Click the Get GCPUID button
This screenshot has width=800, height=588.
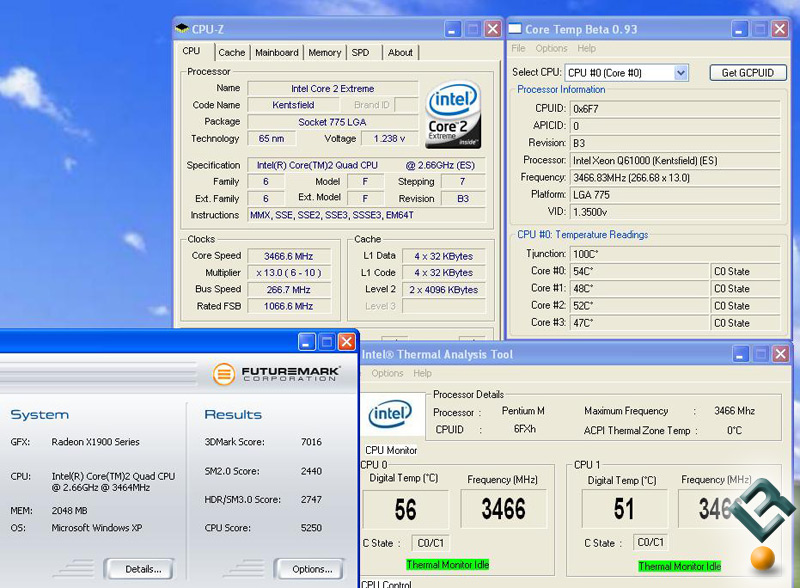(747, 73)
